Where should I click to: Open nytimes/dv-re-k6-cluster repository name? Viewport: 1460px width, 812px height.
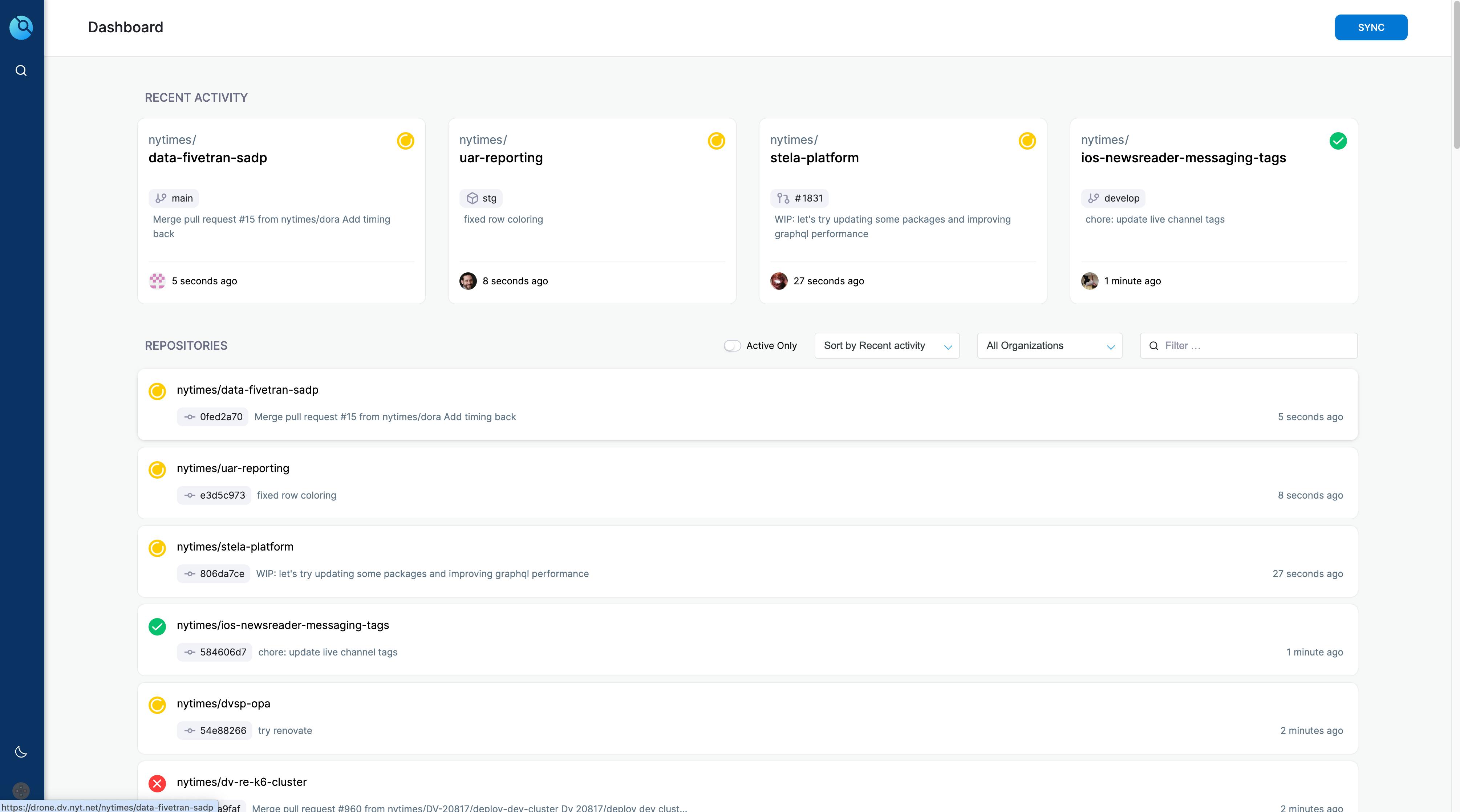[x=242, y=782]
